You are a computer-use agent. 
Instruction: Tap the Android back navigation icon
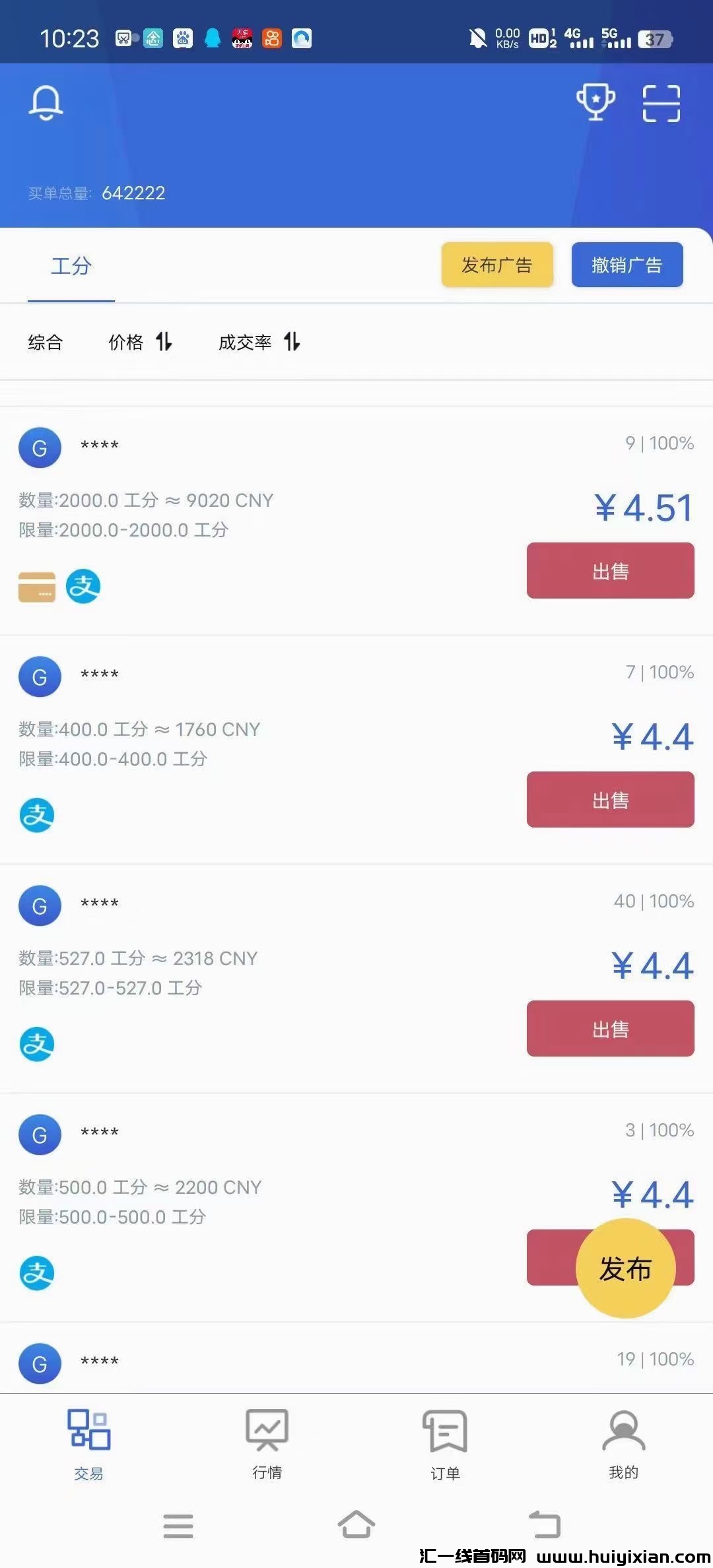(x=545, y=1525)
